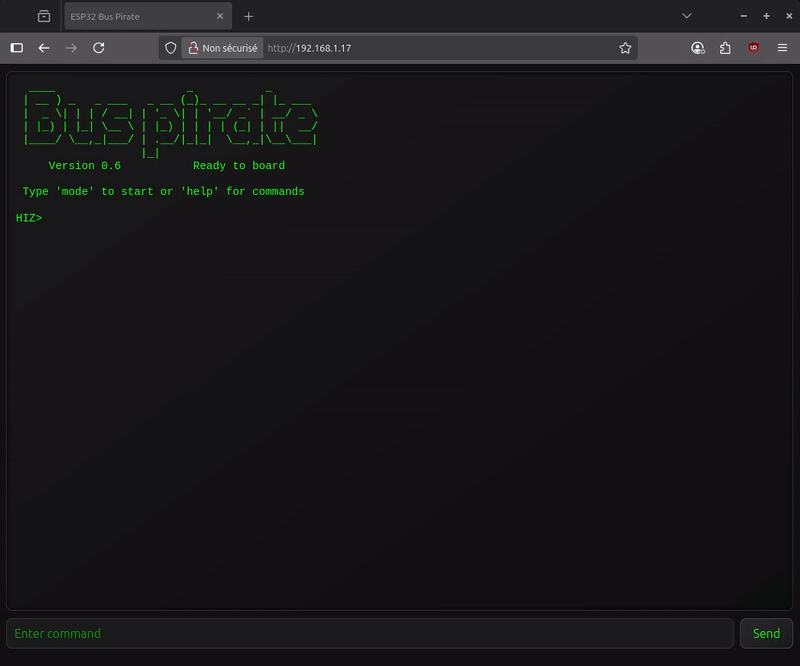Bookmark this page with the star
The width and height of the screenshot is (800, 666).
(625, 48)
